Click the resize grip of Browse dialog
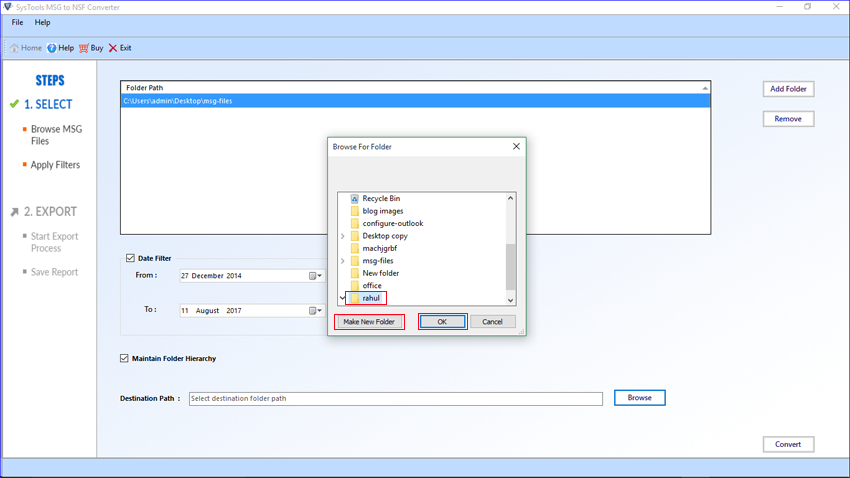This screenshot has height=478, width=850. 521,331
